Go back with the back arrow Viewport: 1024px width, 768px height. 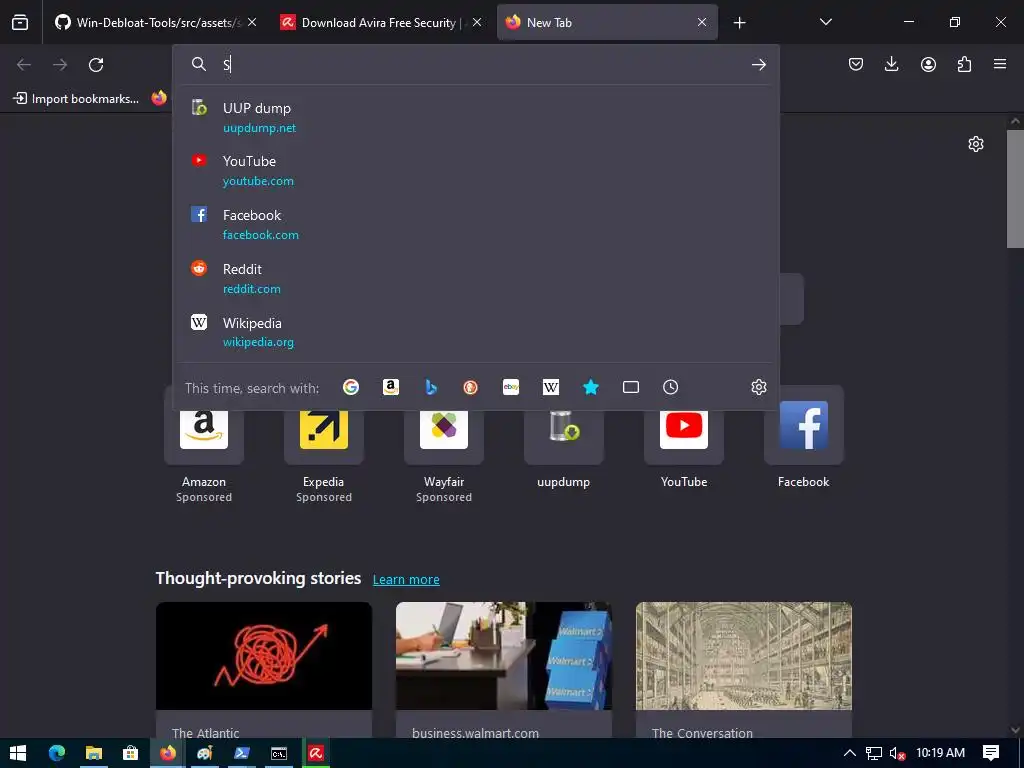[x=24, y=64]
